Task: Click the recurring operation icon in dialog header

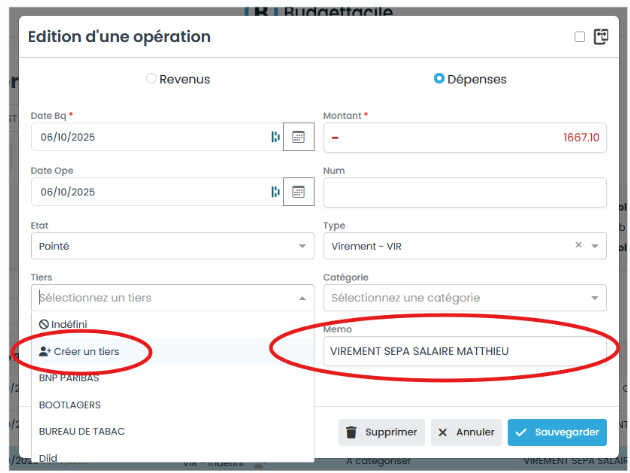Action: click(x=601, y=37)
